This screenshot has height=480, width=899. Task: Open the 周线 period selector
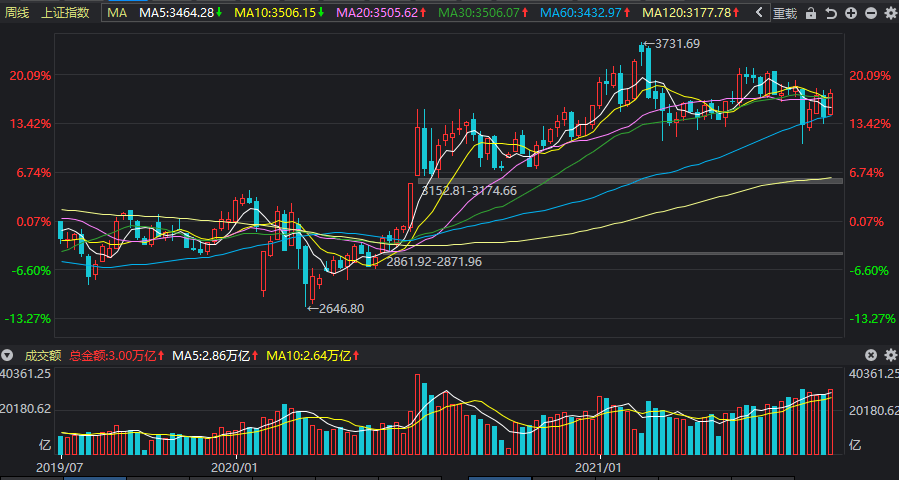[x=18, y=13]
